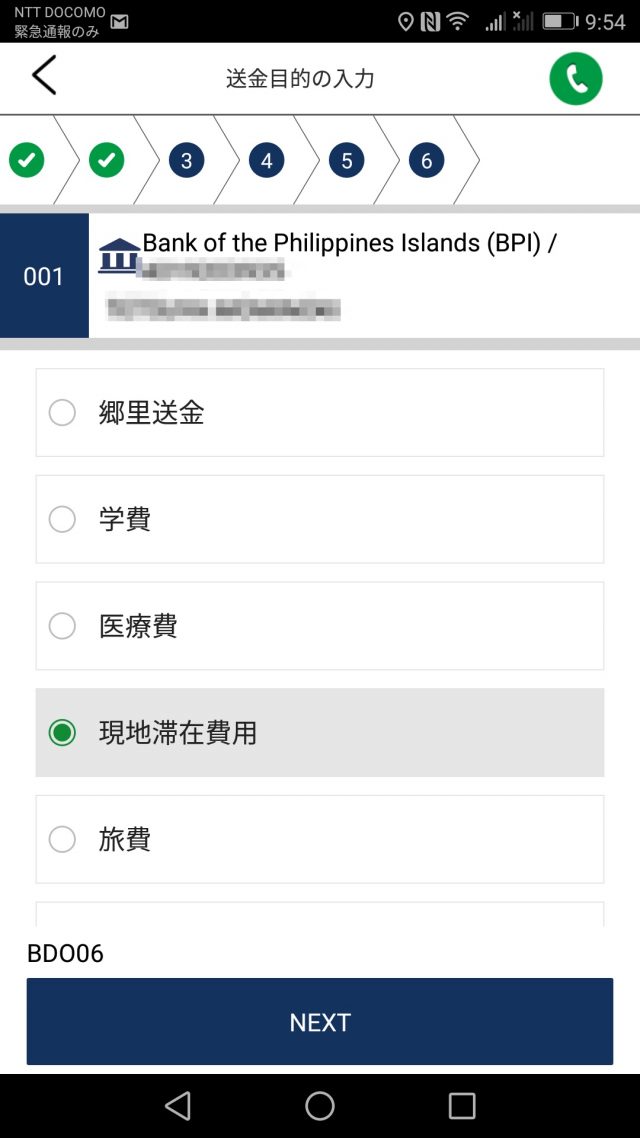Go to step 3 in progress bar
Viewport: 640px width, 1138px height.
tap(187, 160)
